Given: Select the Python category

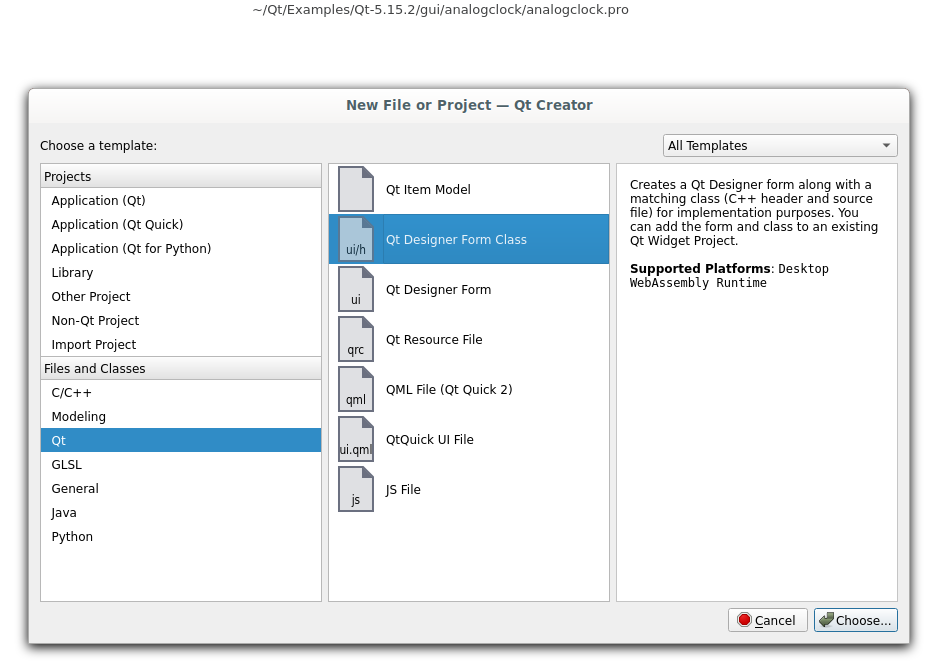Looking at the screenshot, I should tap(181, 536).
